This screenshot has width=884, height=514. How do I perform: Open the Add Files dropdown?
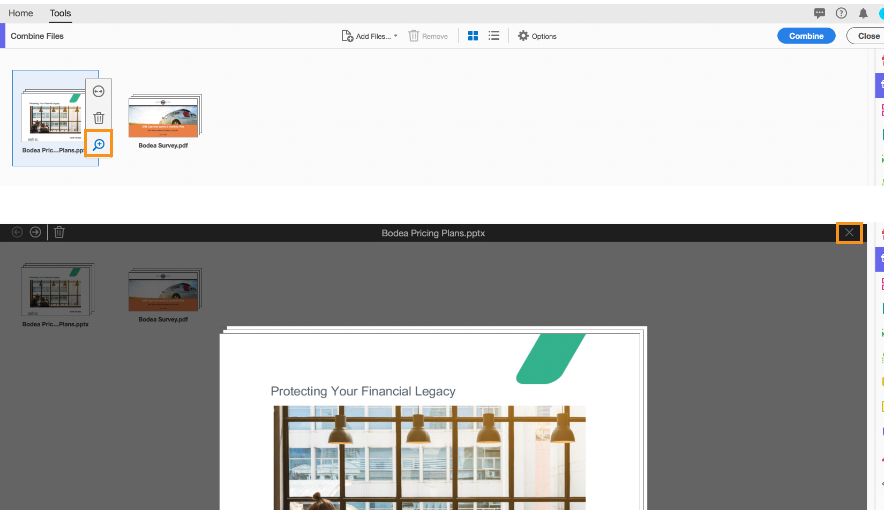click(x=369, y=36)
